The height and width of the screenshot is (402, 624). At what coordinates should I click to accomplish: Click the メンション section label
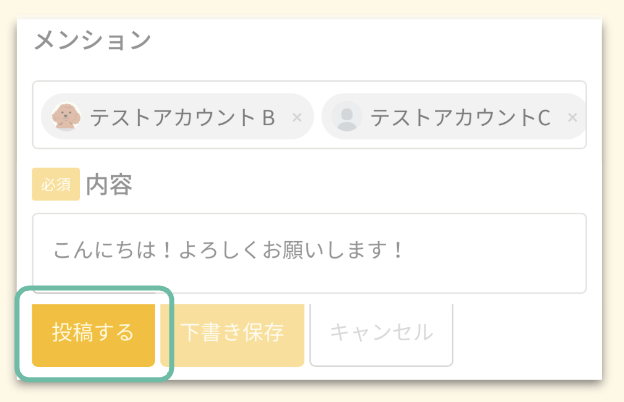click(92, 40)
